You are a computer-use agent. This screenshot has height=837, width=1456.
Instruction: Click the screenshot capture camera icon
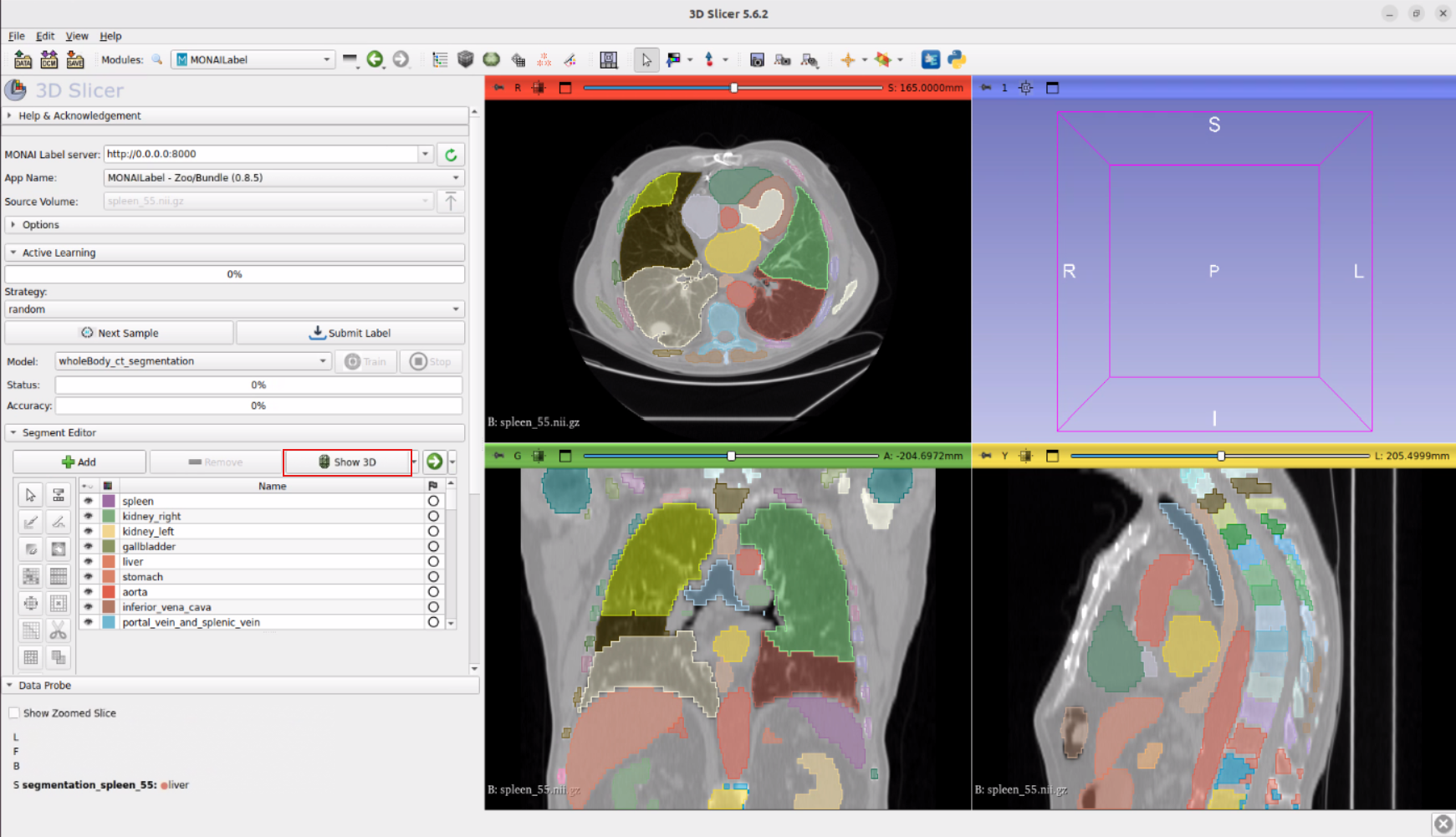click(x=757, y=59)
